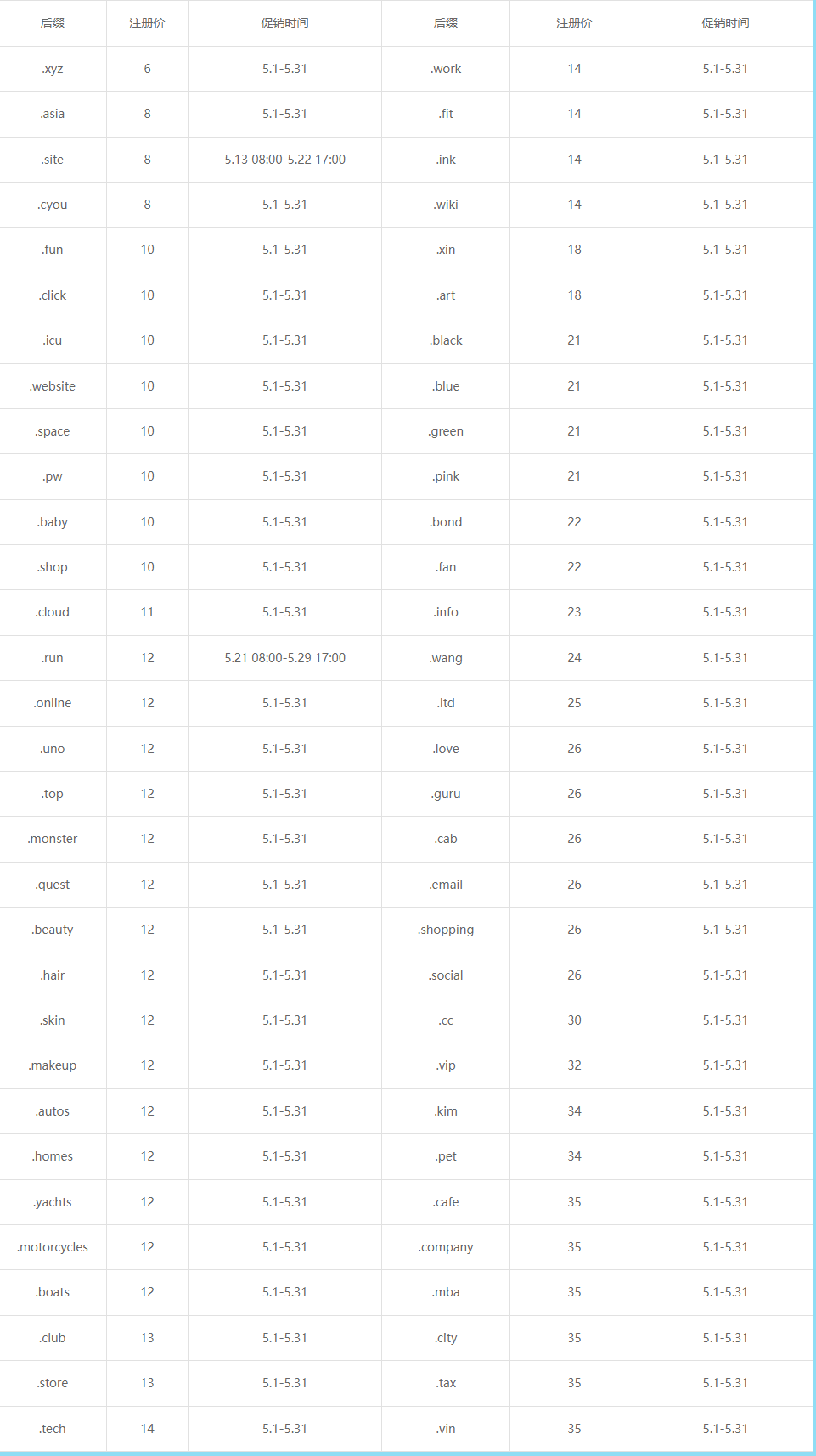Click registration price 32 for .vip
Screen dimensions: 816x1456
tap(574, 1065)
